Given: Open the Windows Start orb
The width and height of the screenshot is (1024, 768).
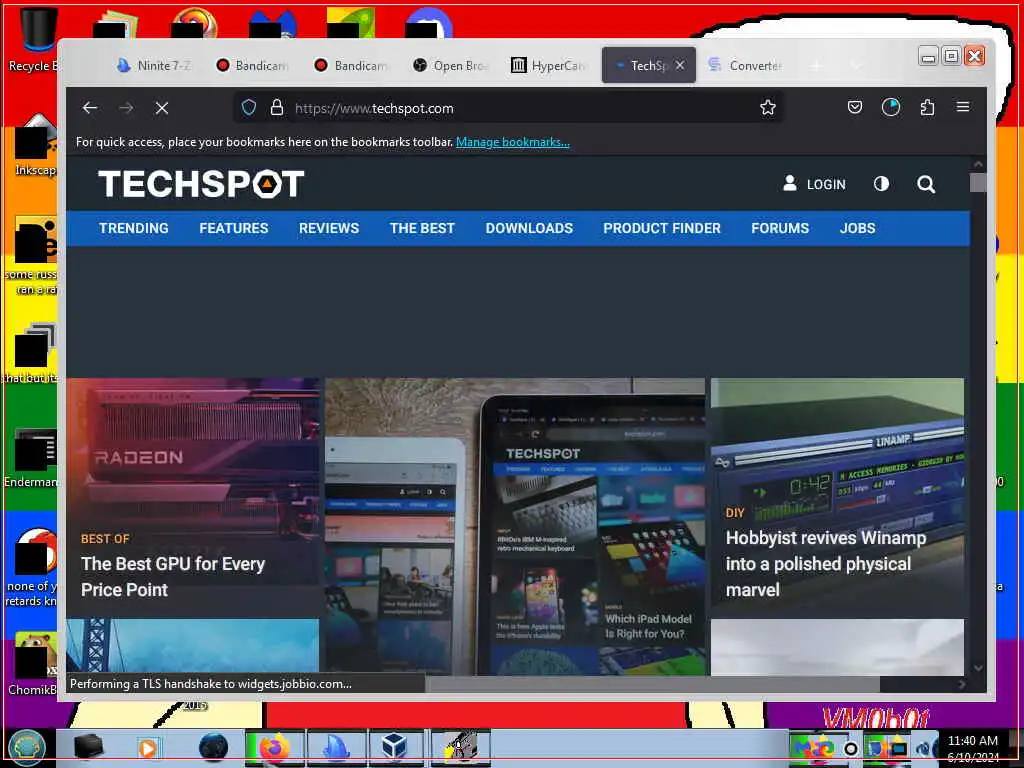Looking at the screenshot, I should (27, 747).
